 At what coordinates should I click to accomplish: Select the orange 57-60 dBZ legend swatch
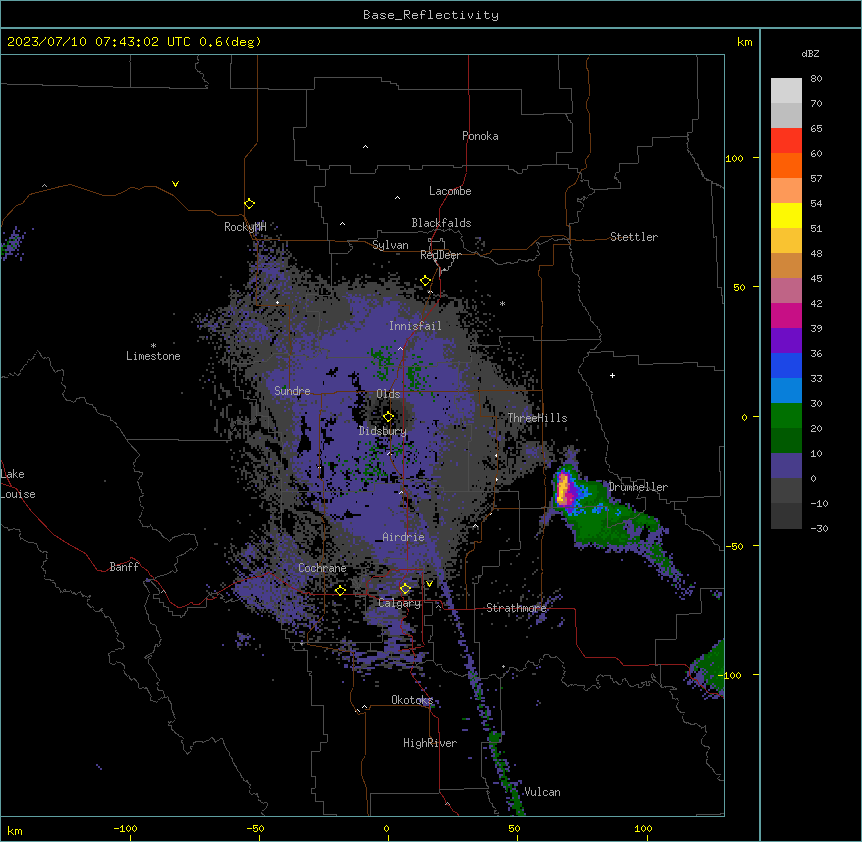point(786,166)
